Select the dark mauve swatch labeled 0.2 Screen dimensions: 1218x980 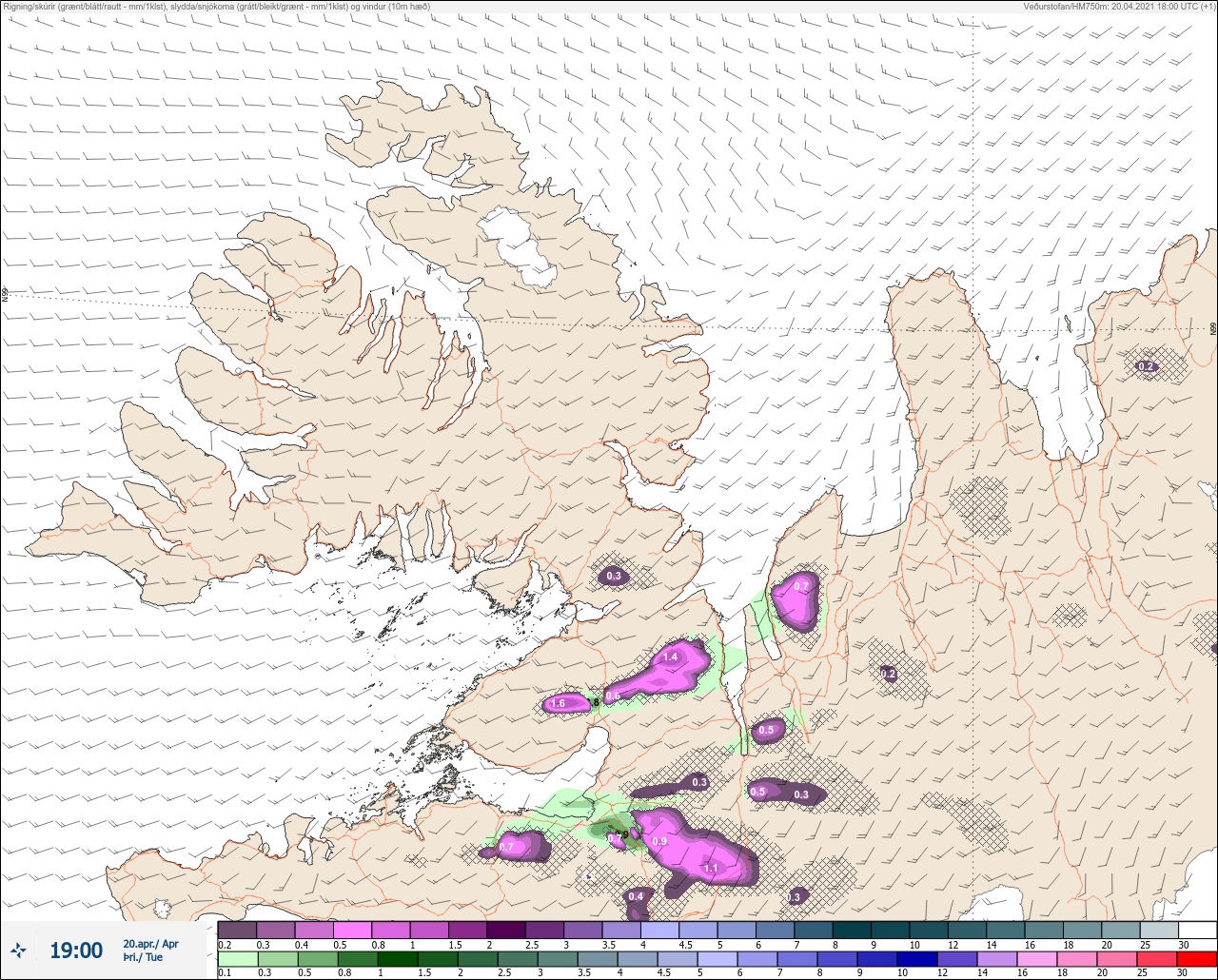tap(237, 930)
